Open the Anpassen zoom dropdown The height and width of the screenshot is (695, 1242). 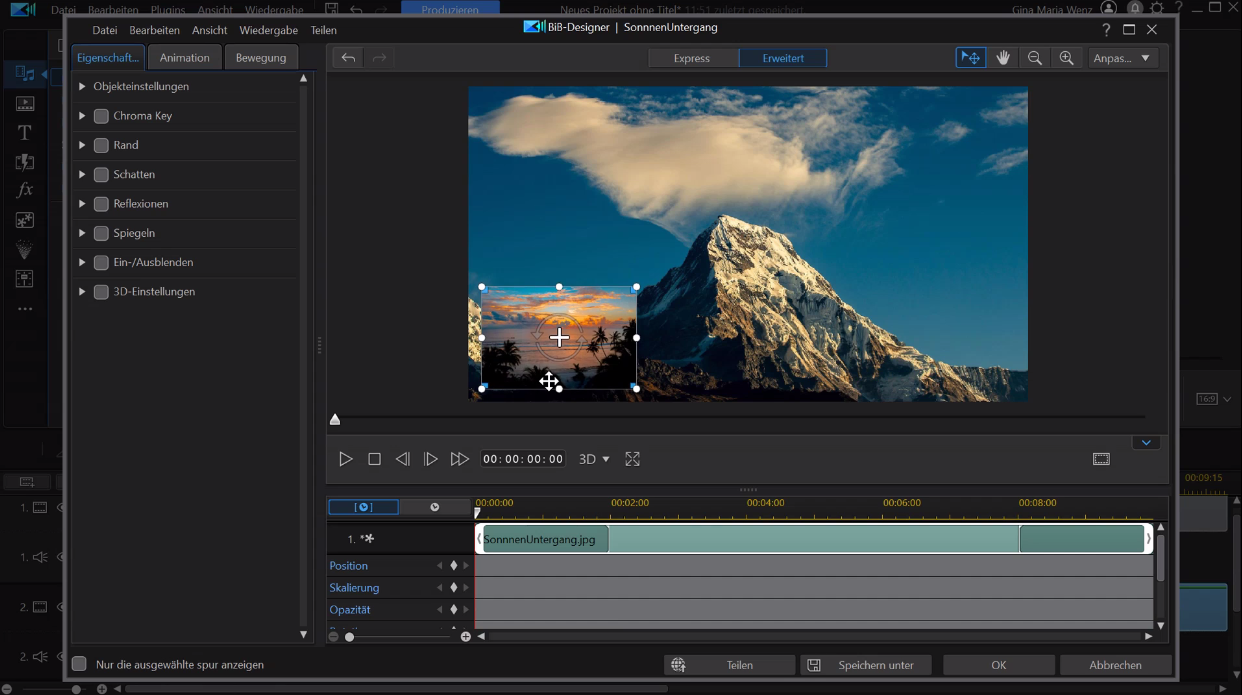(x=1122, y=58)
